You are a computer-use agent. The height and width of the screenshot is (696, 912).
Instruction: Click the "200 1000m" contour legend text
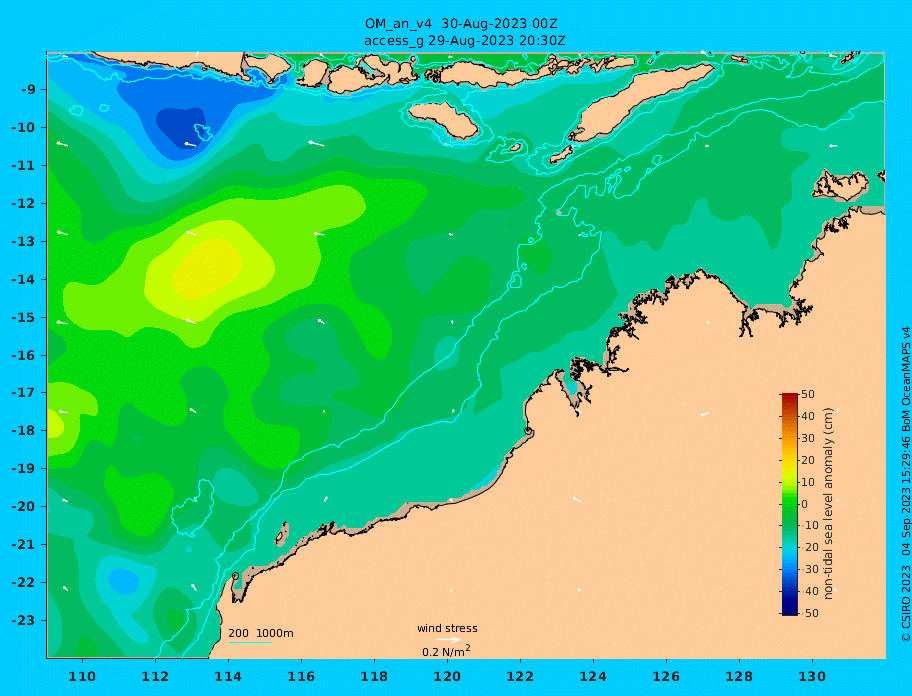pos(261,633)
